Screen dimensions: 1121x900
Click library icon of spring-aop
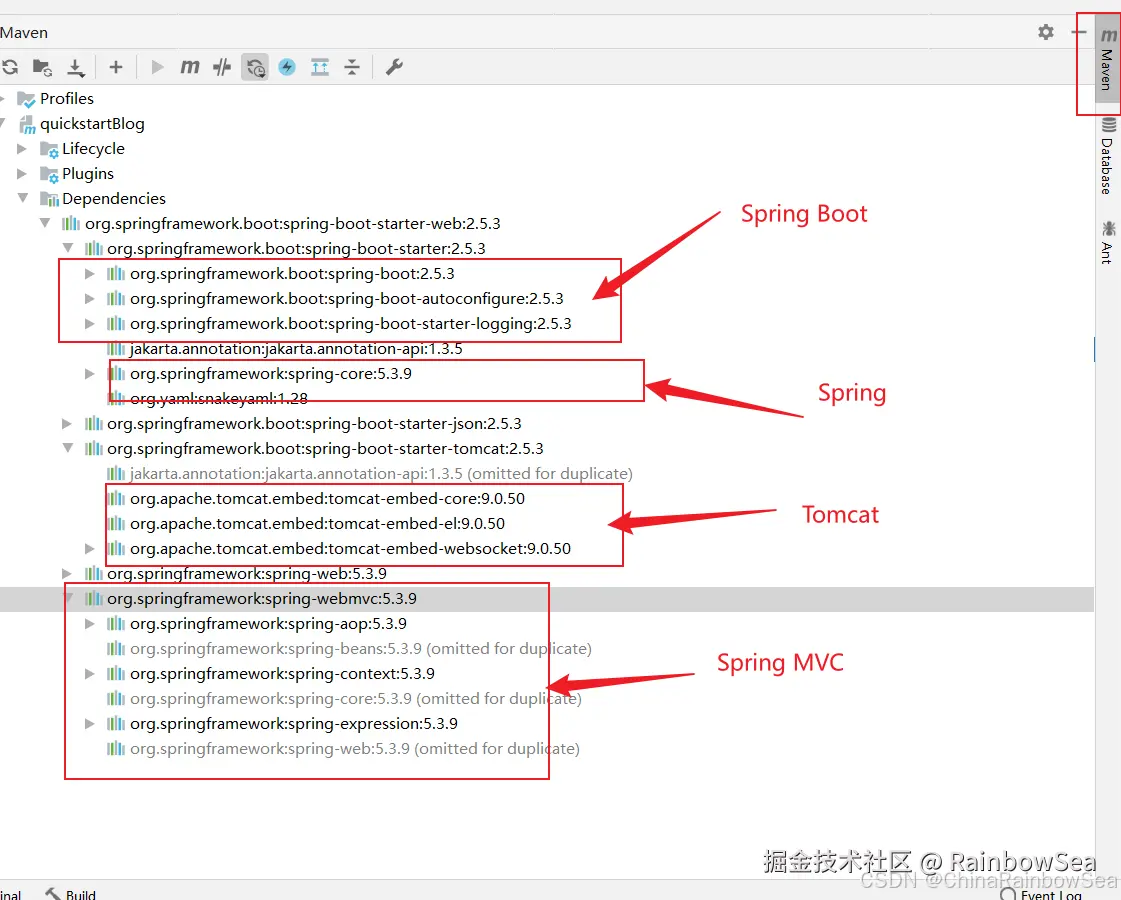116,624
